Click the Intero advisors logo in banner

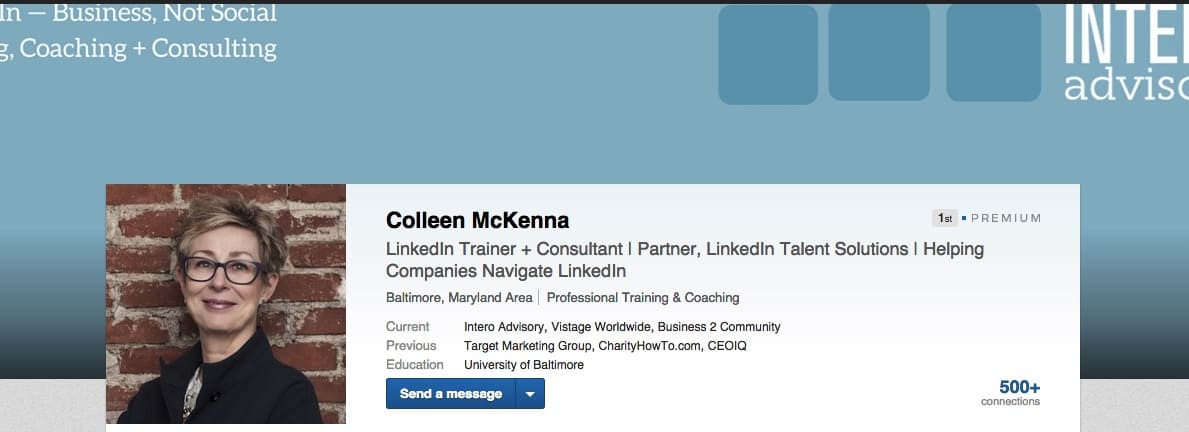click(1127, 55)
